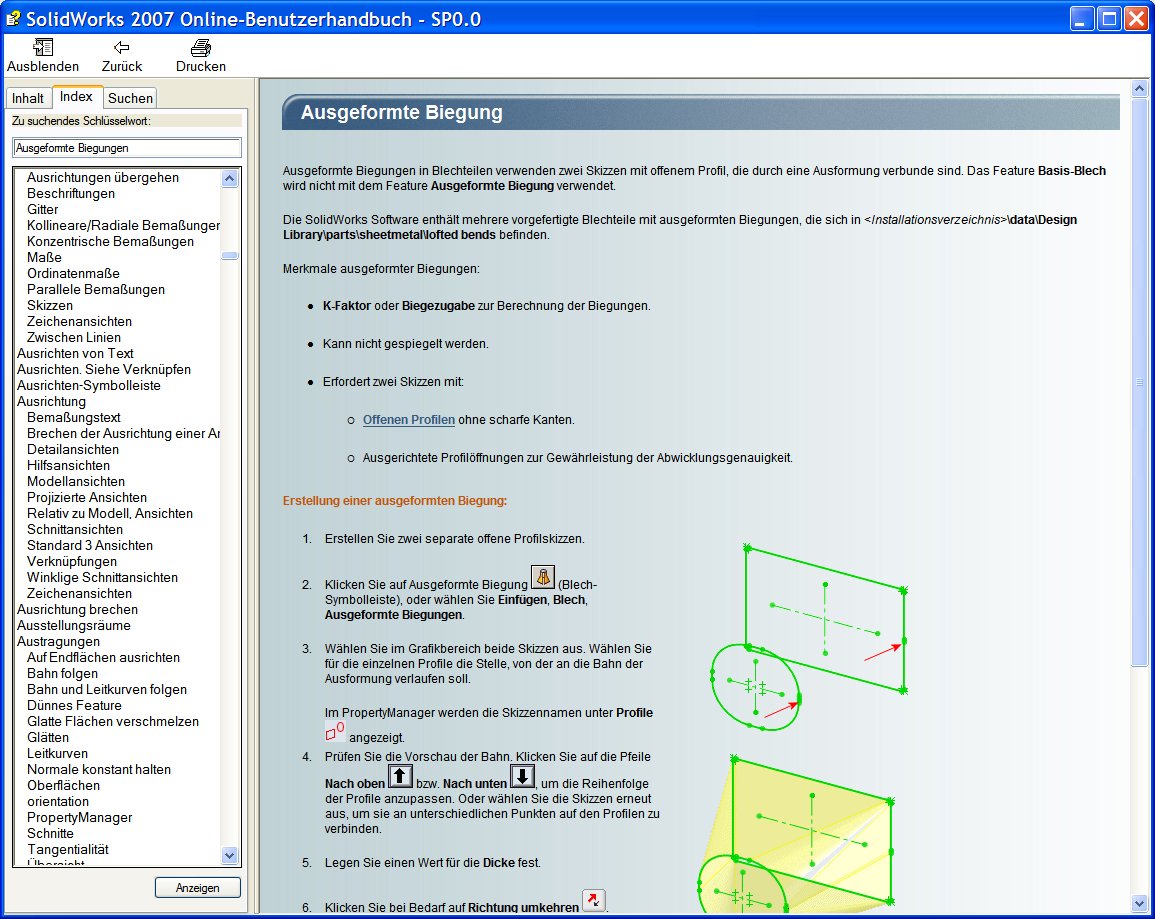The image size is (1155, 919).
Task: Click index list scroll down arrow
Action: pos(230,856)
